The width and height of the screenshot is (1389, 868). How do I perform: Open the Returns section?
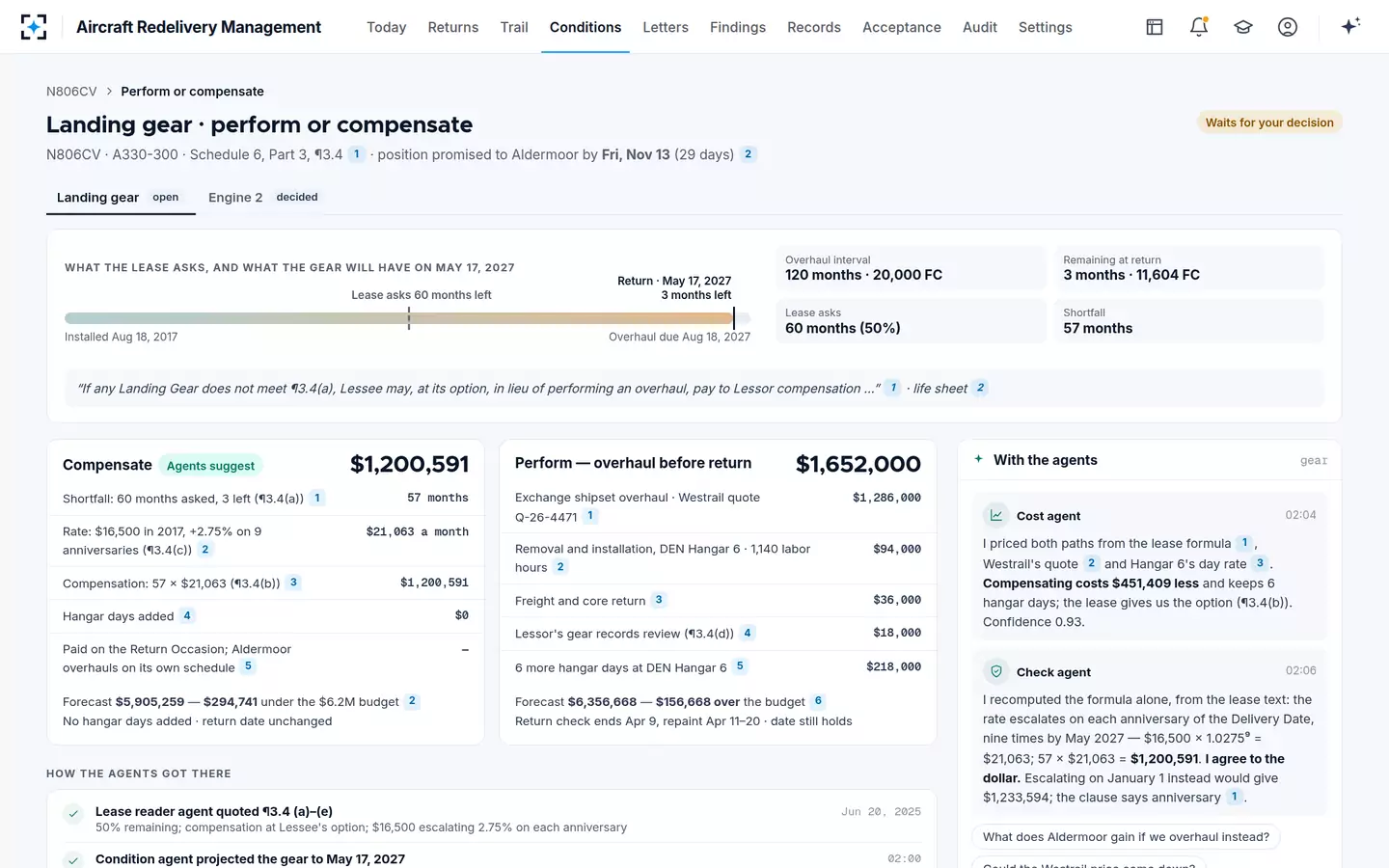(x=453, y=27)
